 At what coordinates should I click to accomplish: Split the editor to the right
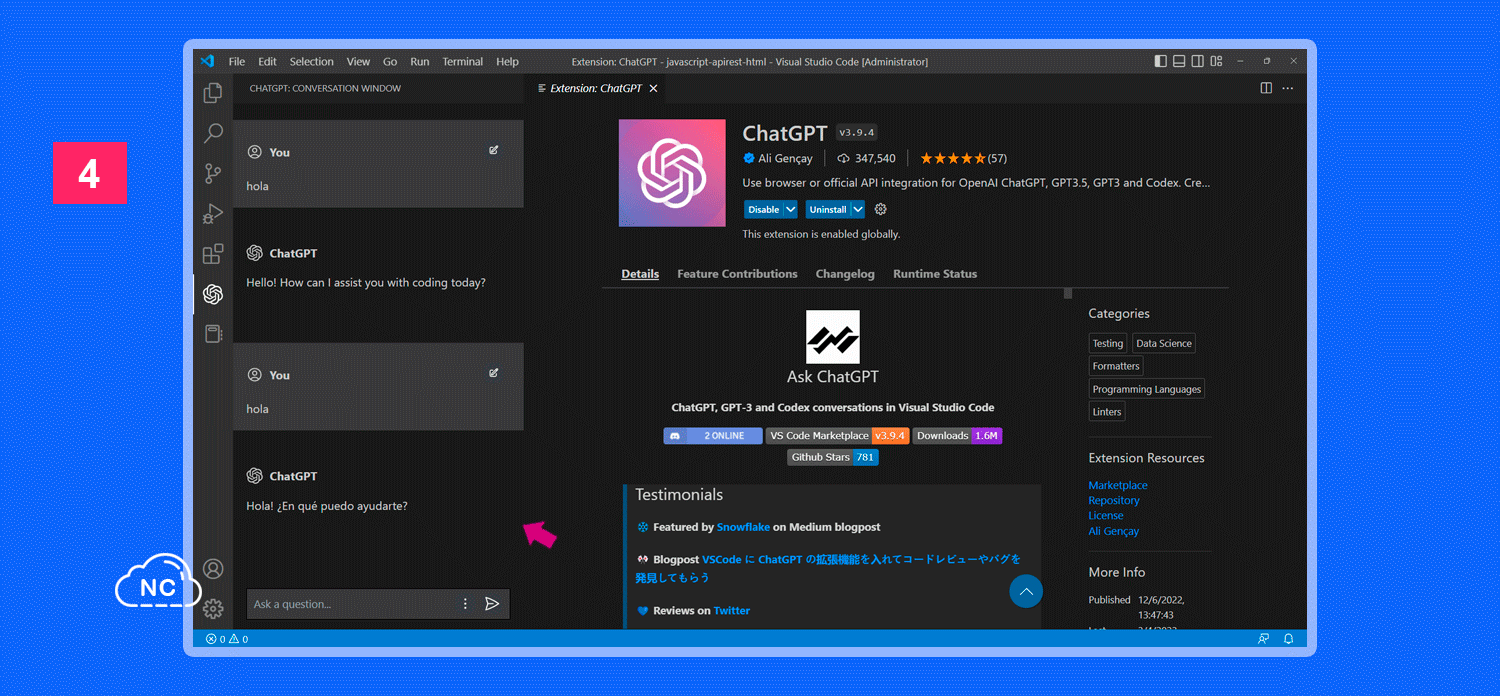pyautogui.click(x=1266, y=88)
